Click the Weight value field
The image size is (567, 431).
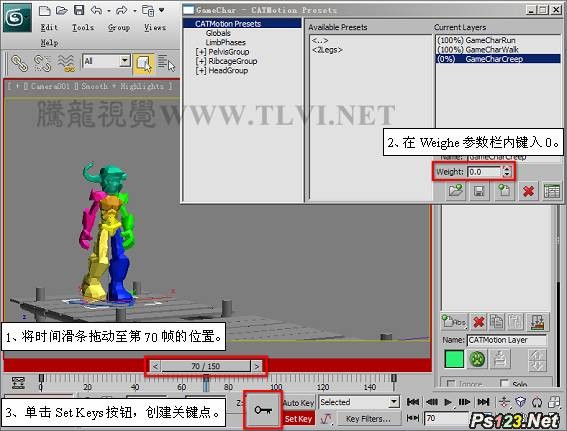pos(484,172)
